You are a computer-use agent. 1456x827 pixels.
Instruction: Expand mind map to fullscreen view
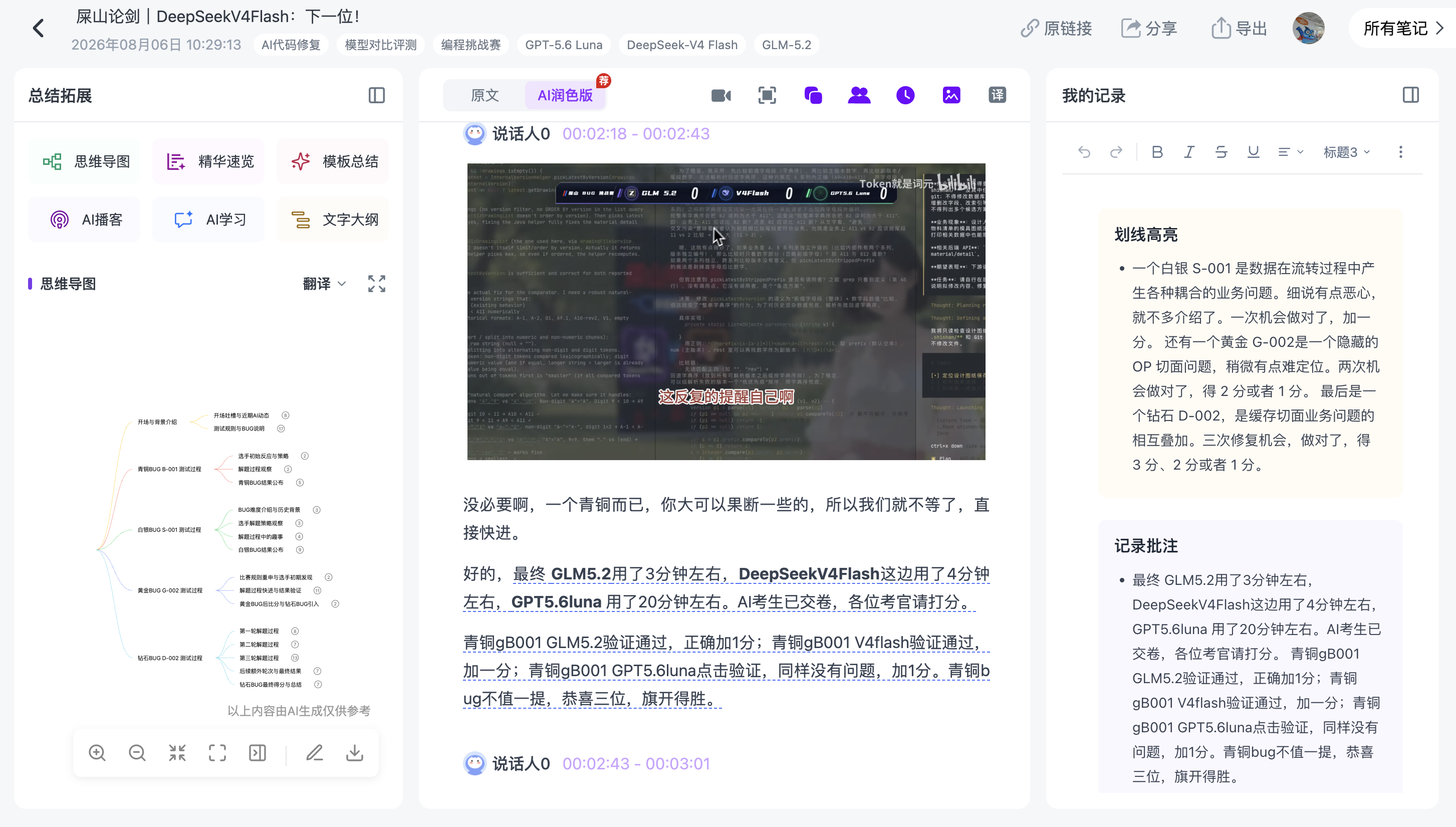[376, 283]
